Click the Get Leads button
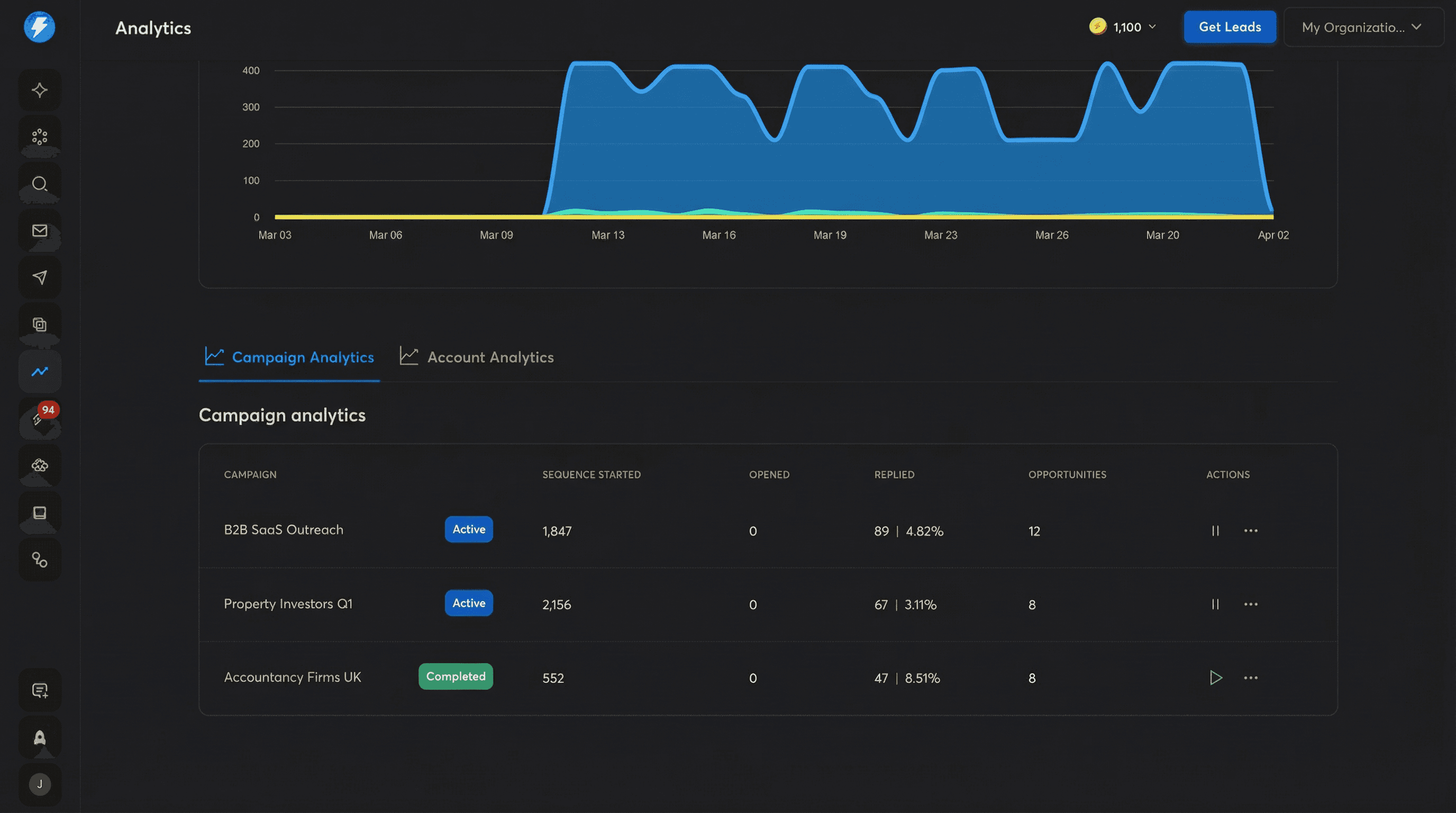Viewport: 1456px width, 813px height. click(1230, 27)
